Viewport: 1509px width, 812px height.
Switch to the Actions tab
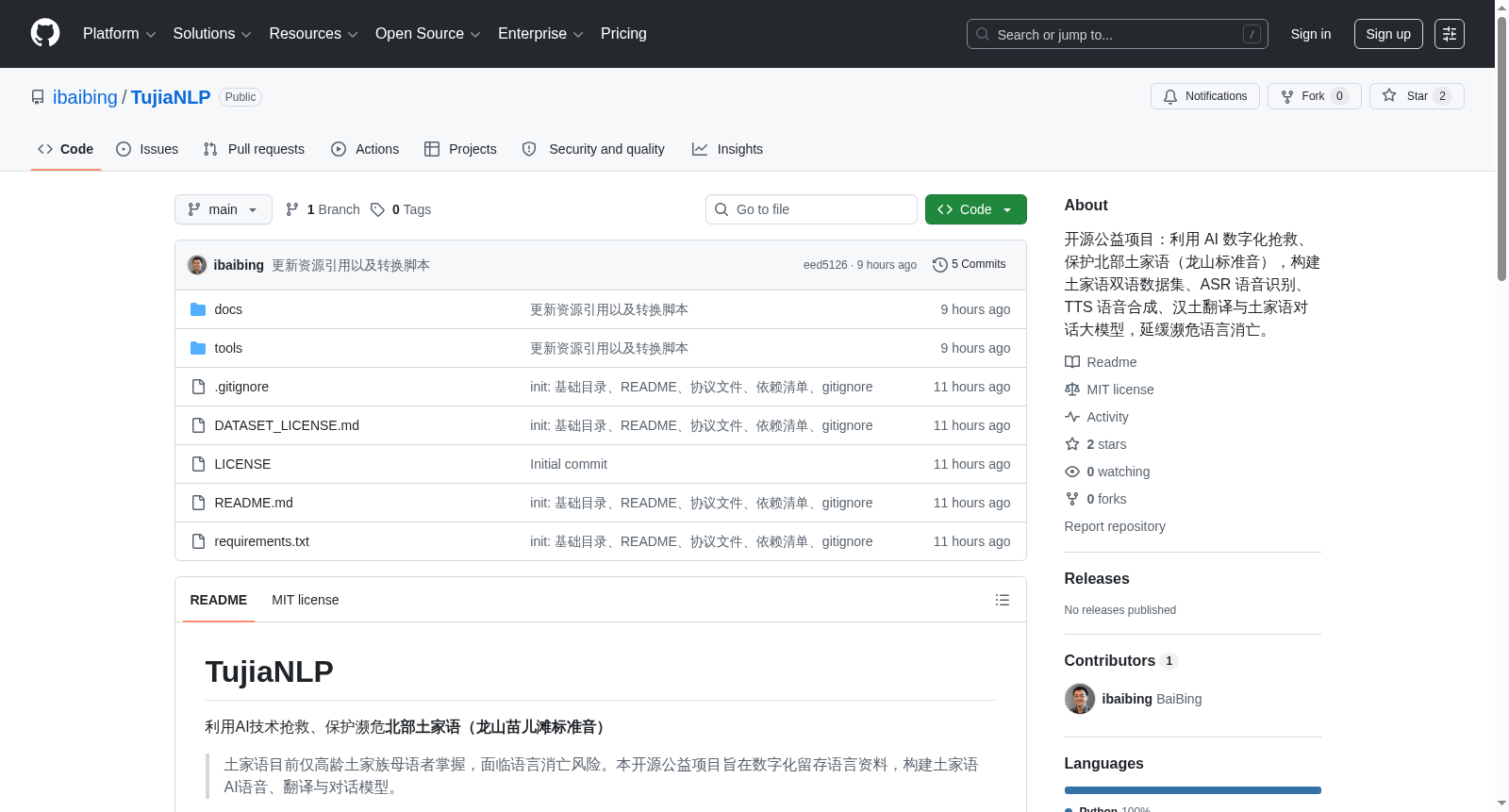[x=365, y=149]
